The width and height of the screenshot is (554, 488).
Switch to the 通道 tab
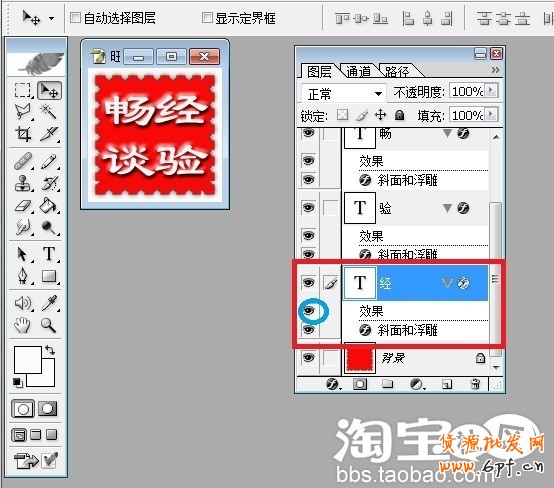[358, 71]
